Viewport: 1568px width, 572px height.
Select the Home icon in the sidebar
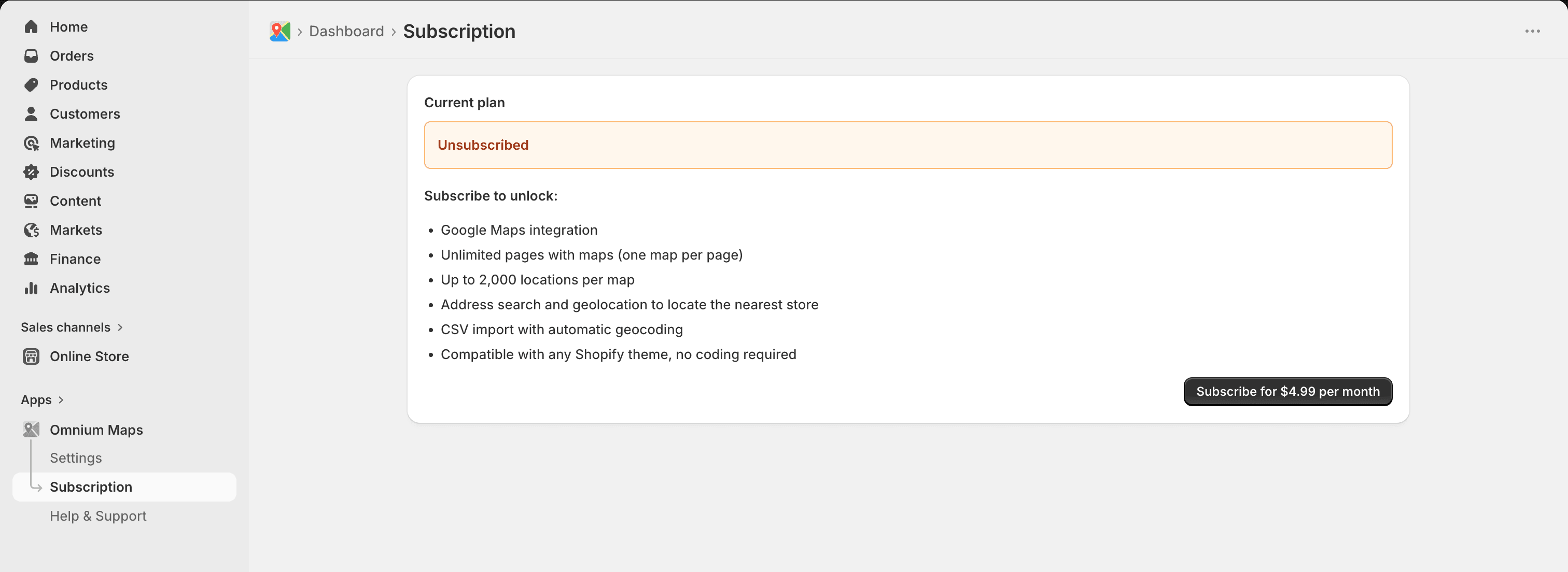[31, 26]
